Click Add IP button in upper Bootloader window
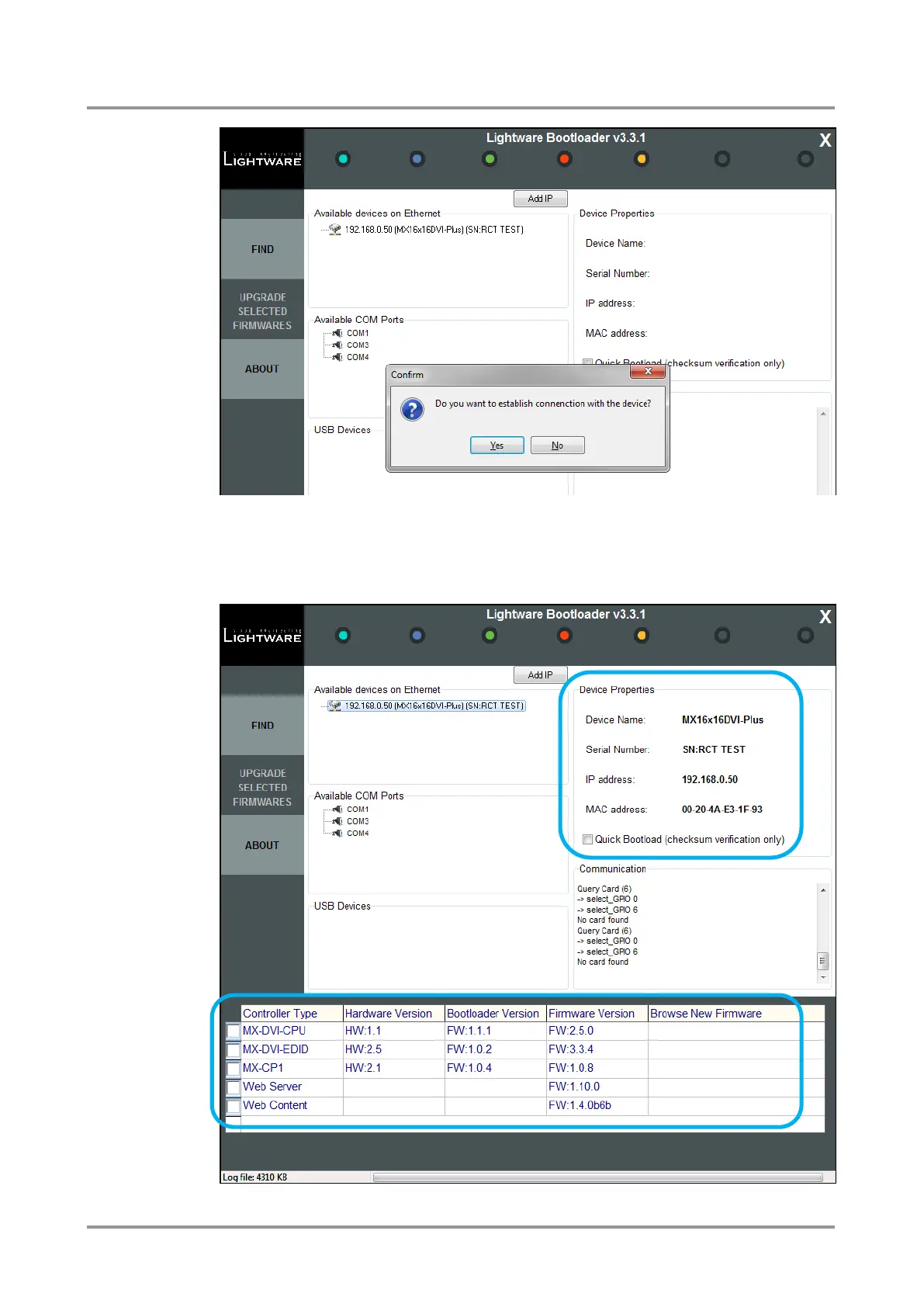This screenshot has height=1307, width=924. pos(540,199)
